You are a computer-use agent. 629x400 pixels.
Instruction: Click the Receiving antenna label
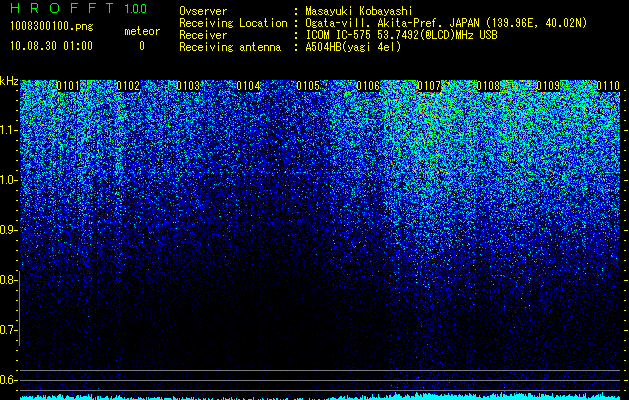[230, 47]
